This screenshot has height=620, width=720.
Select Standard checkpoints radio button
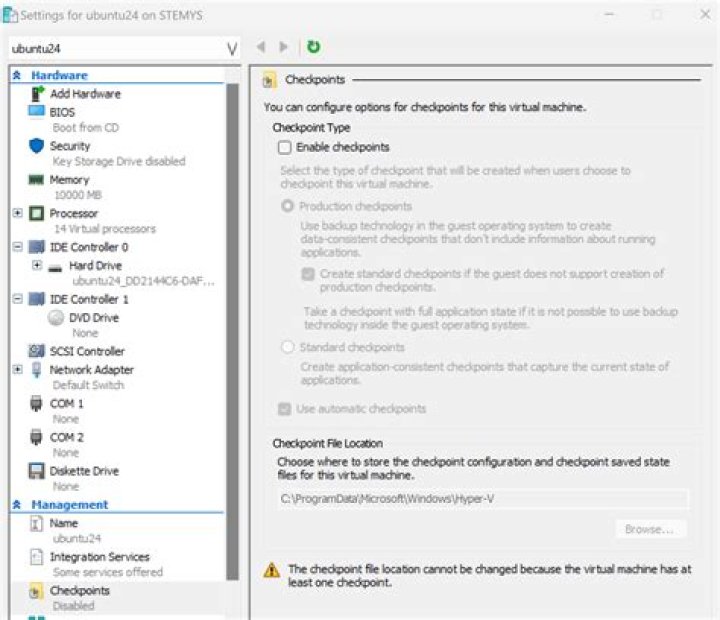click(287, 347)
